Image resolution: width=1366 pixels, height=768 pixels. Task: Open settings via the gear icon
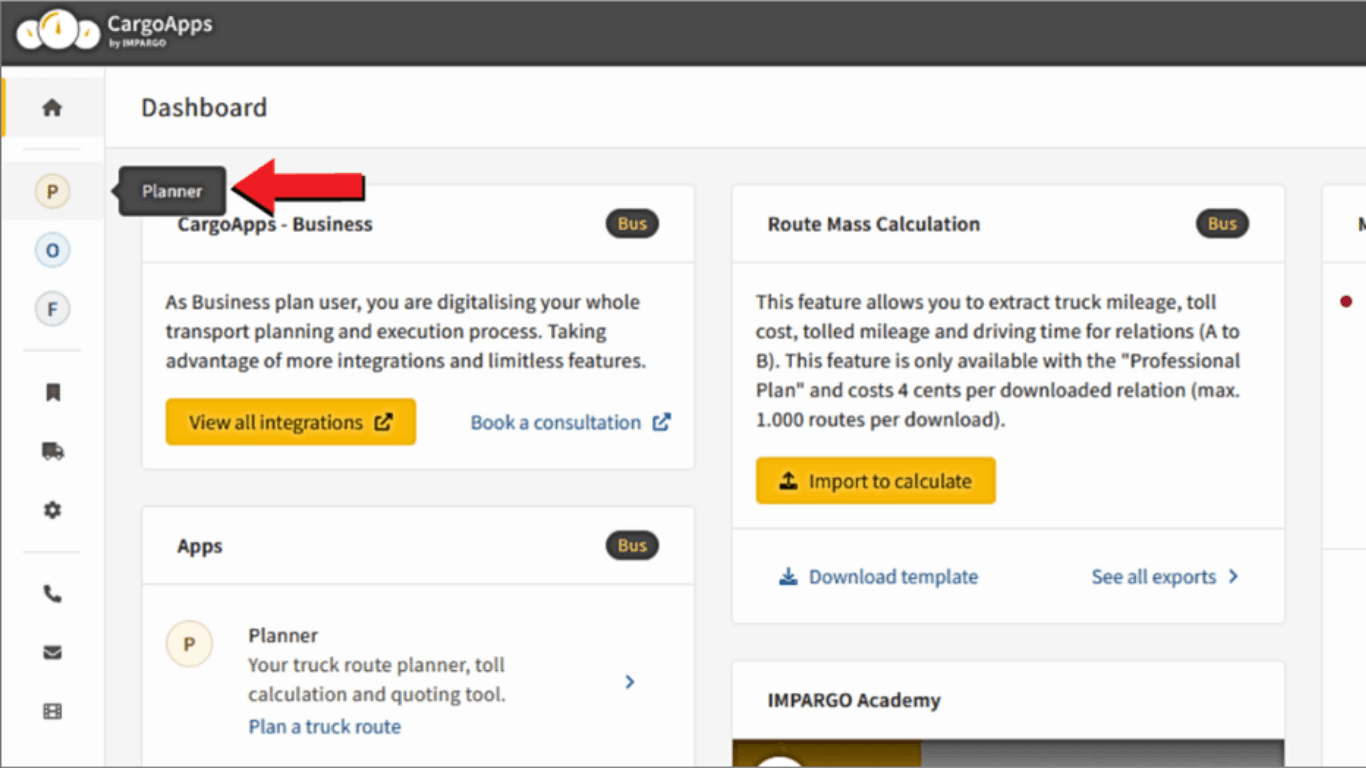point(52,510)
